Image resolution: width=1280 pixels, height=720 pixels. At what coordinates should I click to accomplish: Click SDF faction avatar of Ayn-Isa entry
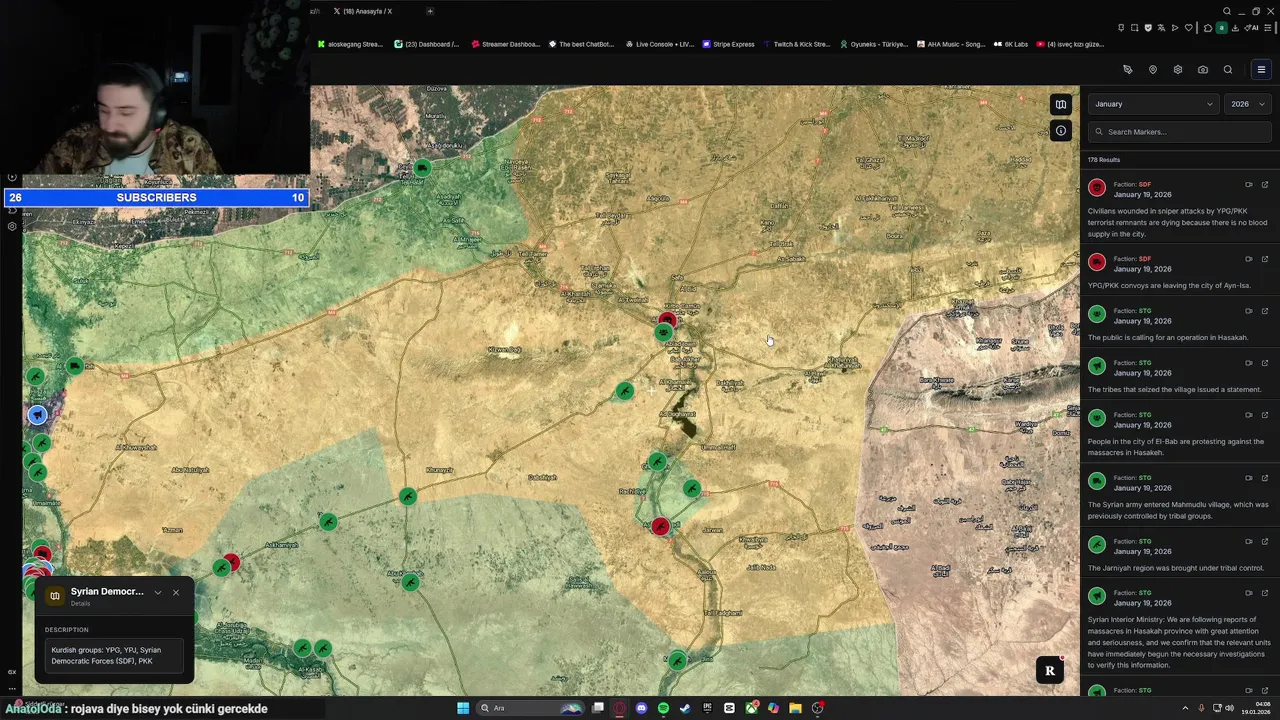(1097, 262)
